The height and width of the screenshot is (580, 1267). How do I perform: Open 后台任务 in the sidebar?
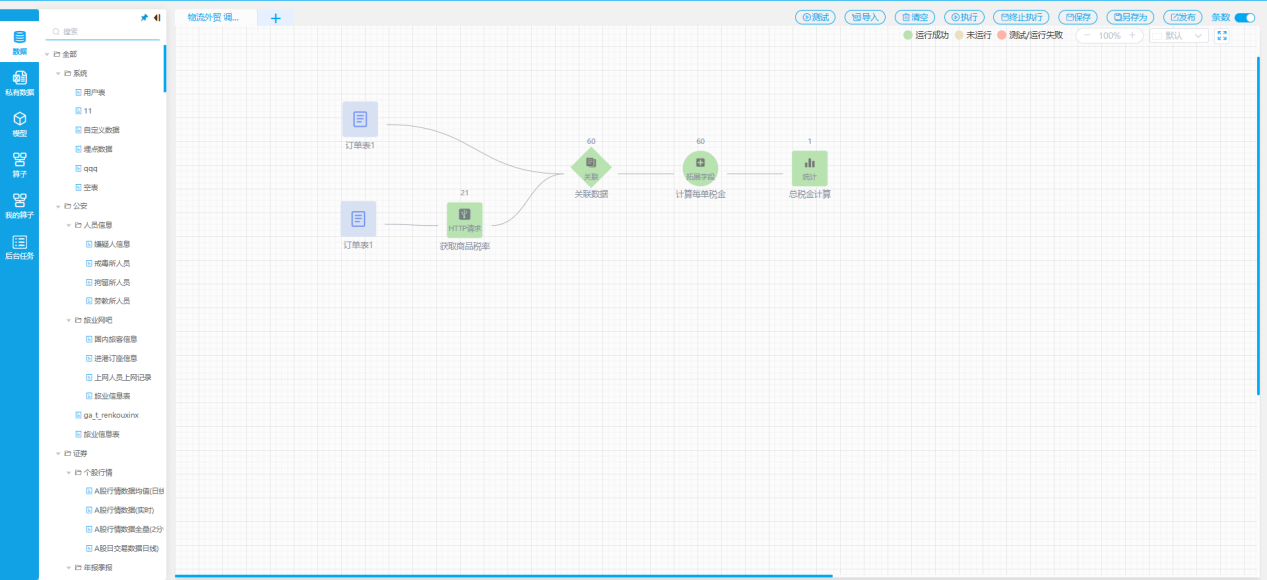point(19,247)
